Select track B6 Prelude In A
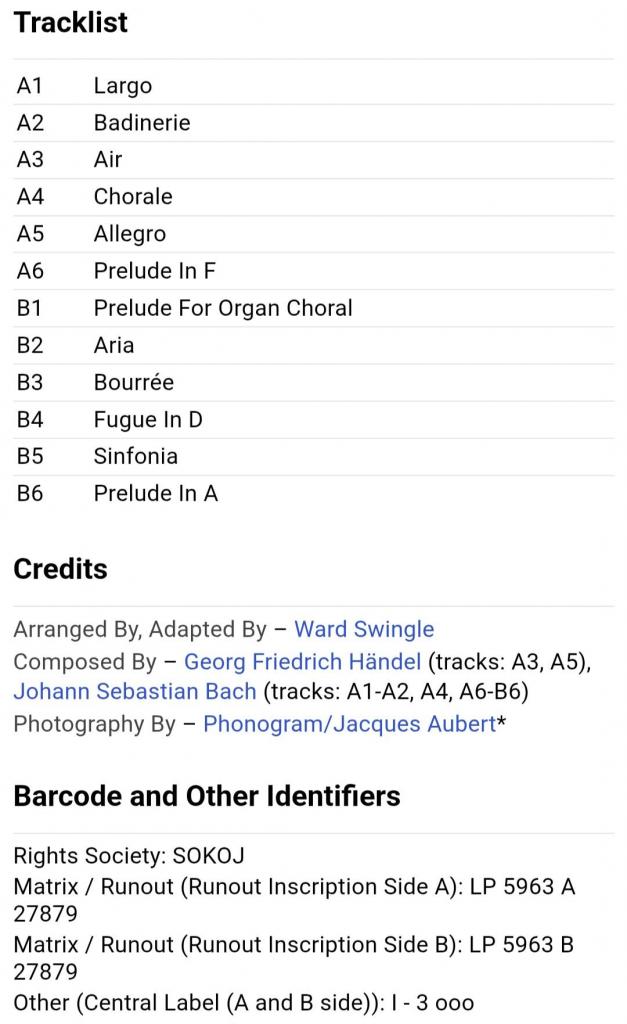The height and width of the screenshot is (1024, 627). [x=155, y=493]
